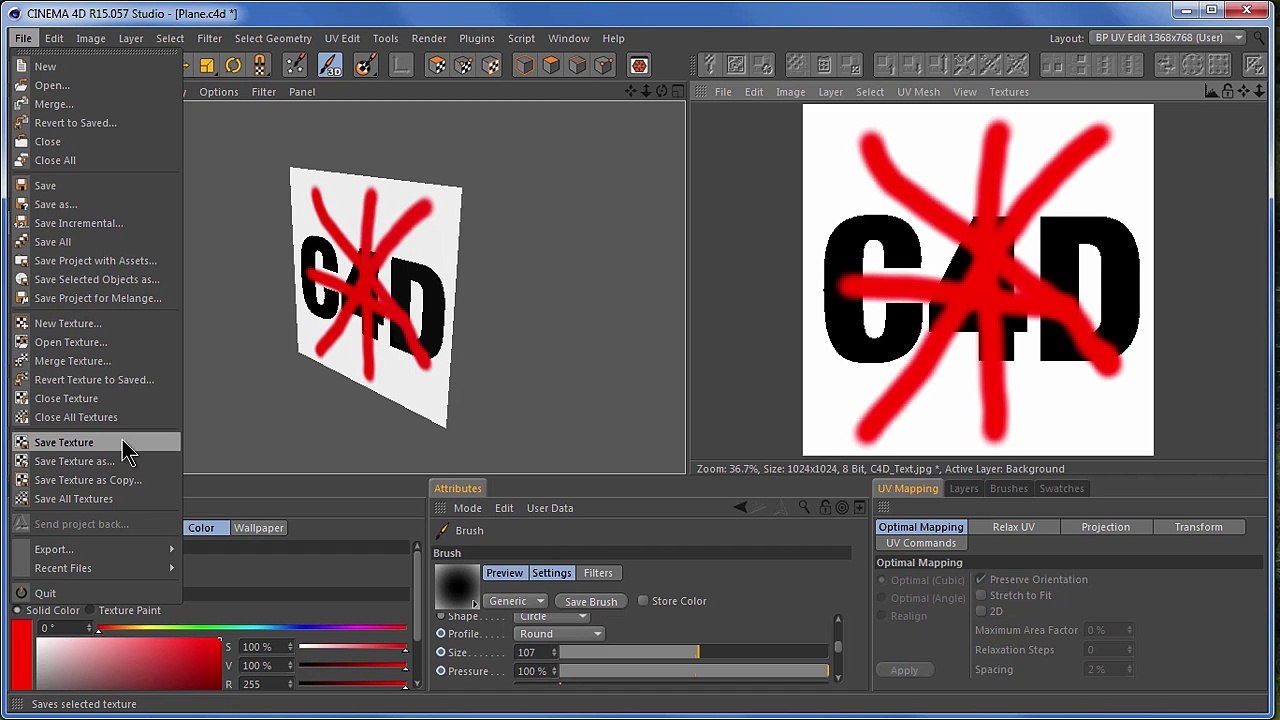Image resolution: width=1280 pixels, height=720 pixels.
Task: Select the Solid Color radio button
Action: click(17, 611)
